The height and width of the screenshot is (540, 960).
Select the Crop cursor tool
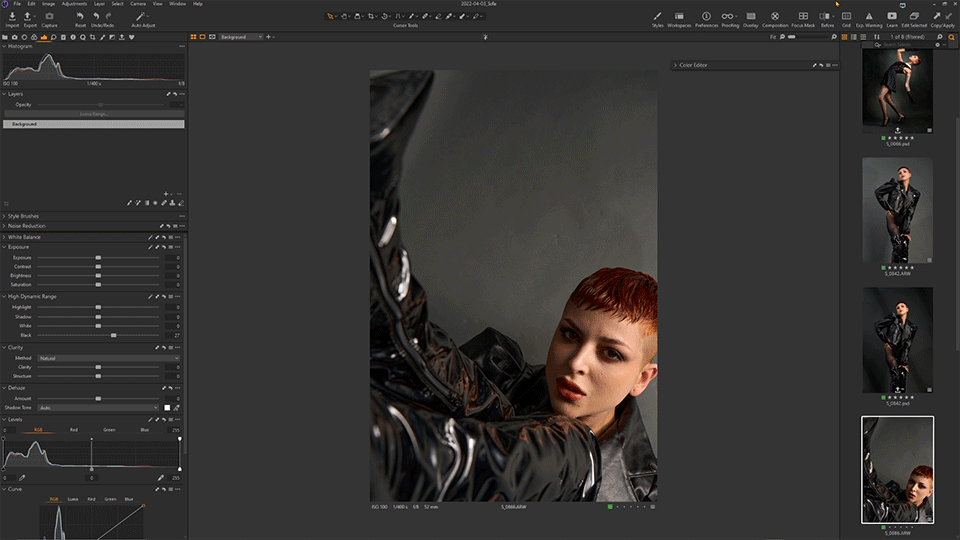click(371, 16)
